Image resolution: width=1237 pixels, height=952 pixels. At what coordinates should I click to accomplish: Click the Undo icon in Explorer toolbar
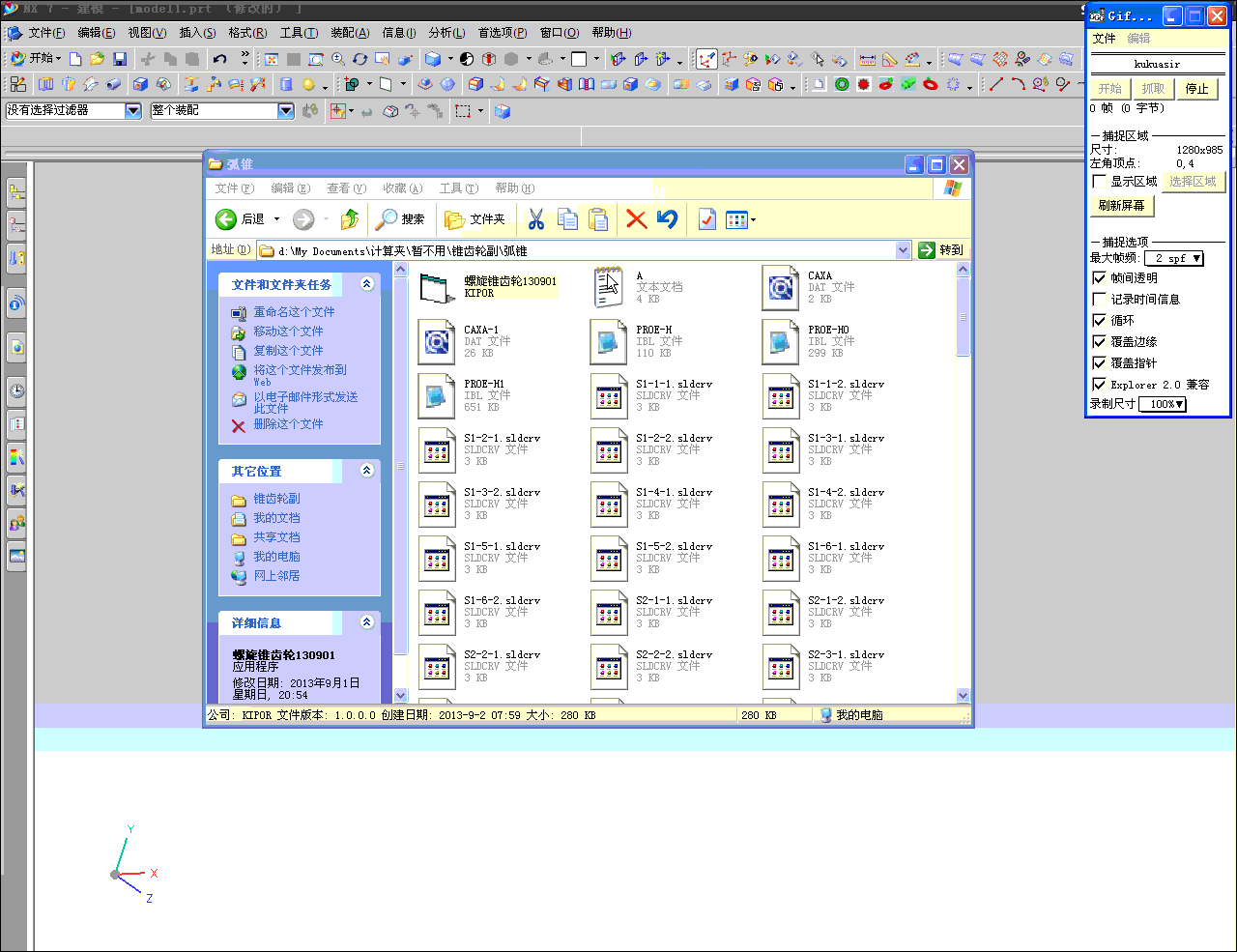(667, 219)
